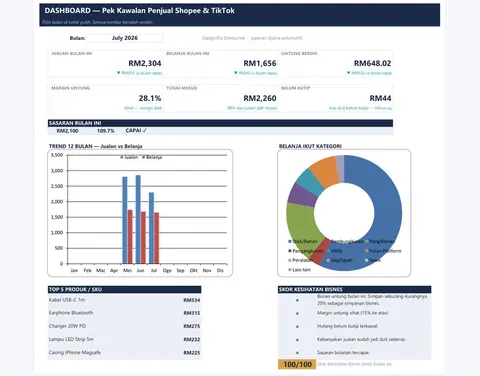480x376 pixels.
Task: Click the Belanja legend entry in trend chart
Action: (152, 157)
